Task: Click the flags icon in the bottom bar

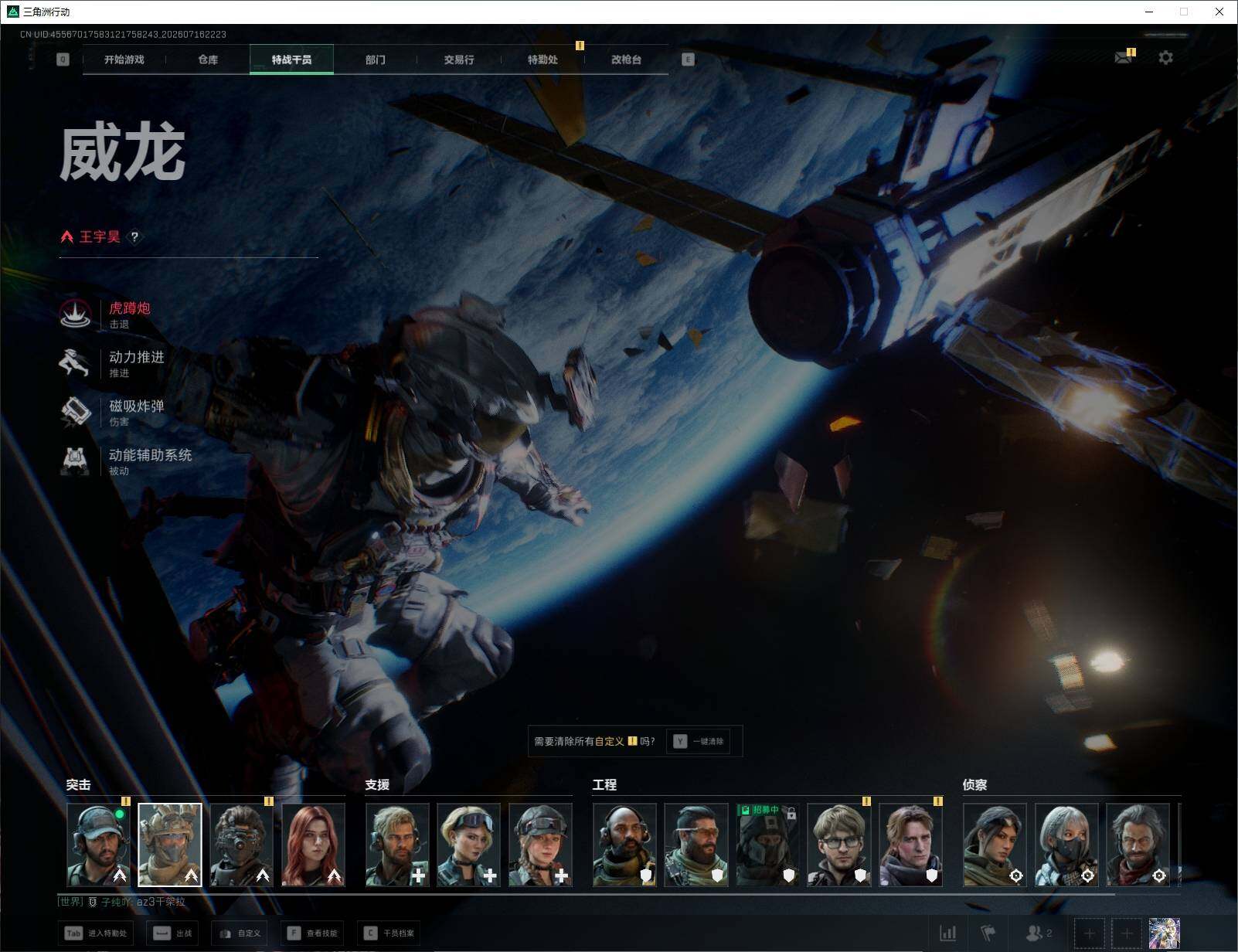Action: click(988, 933)
